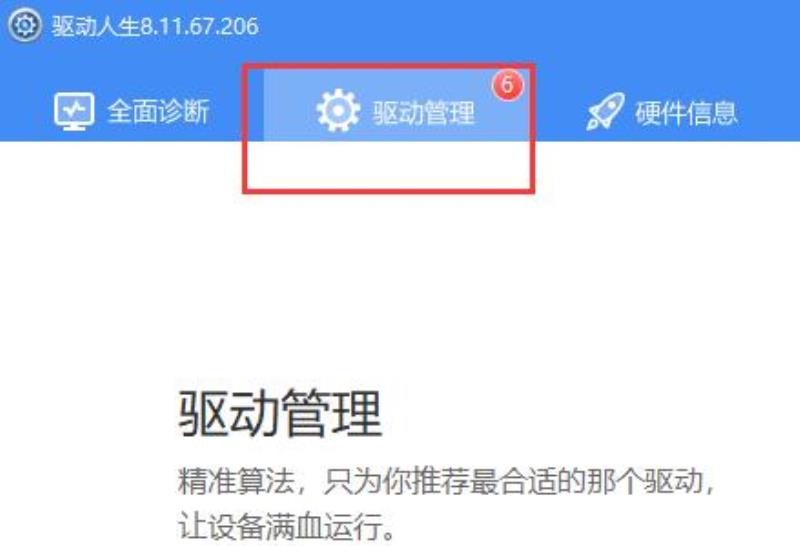Image resolution: width=800 pixels, height=546 pixels.
Task: Click the word 信息 in the hardware tab
Action: pyautogui.click(x=712, y=113)
